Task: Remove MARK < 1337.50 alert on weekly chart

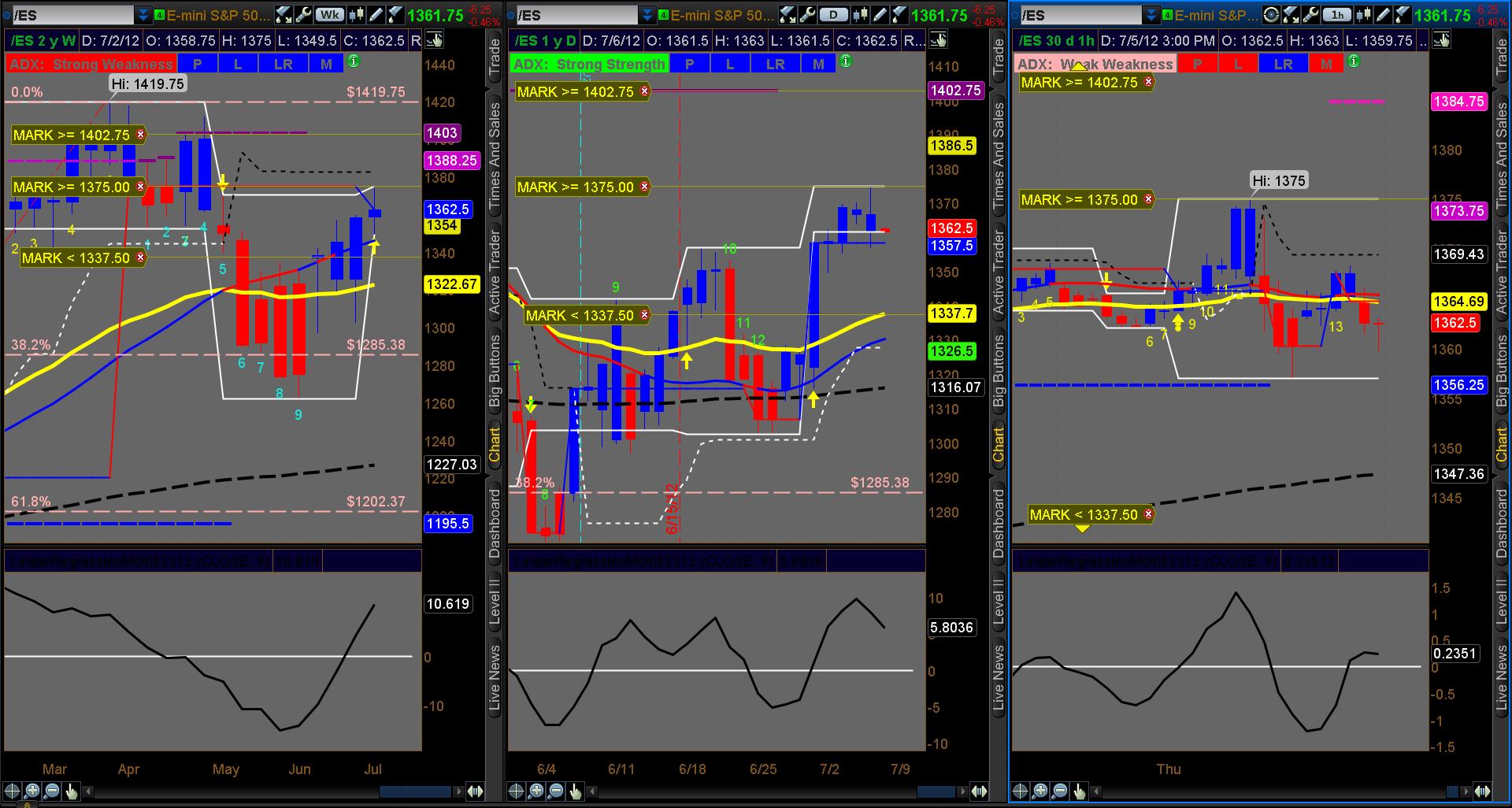Action: (x=141, y=258)
